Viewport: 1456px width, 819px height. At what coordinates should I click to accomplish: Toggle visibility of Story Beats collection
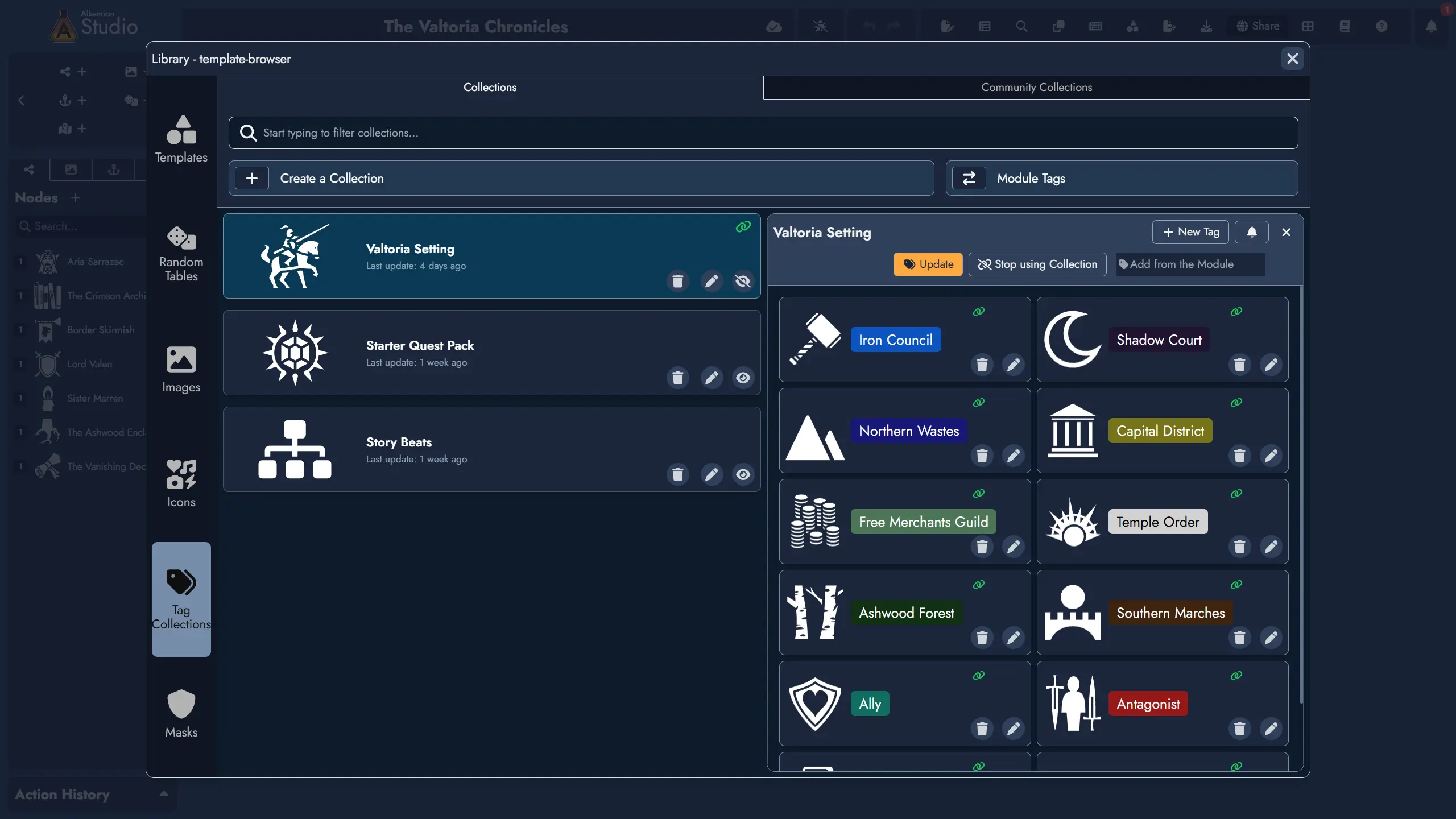743,474
